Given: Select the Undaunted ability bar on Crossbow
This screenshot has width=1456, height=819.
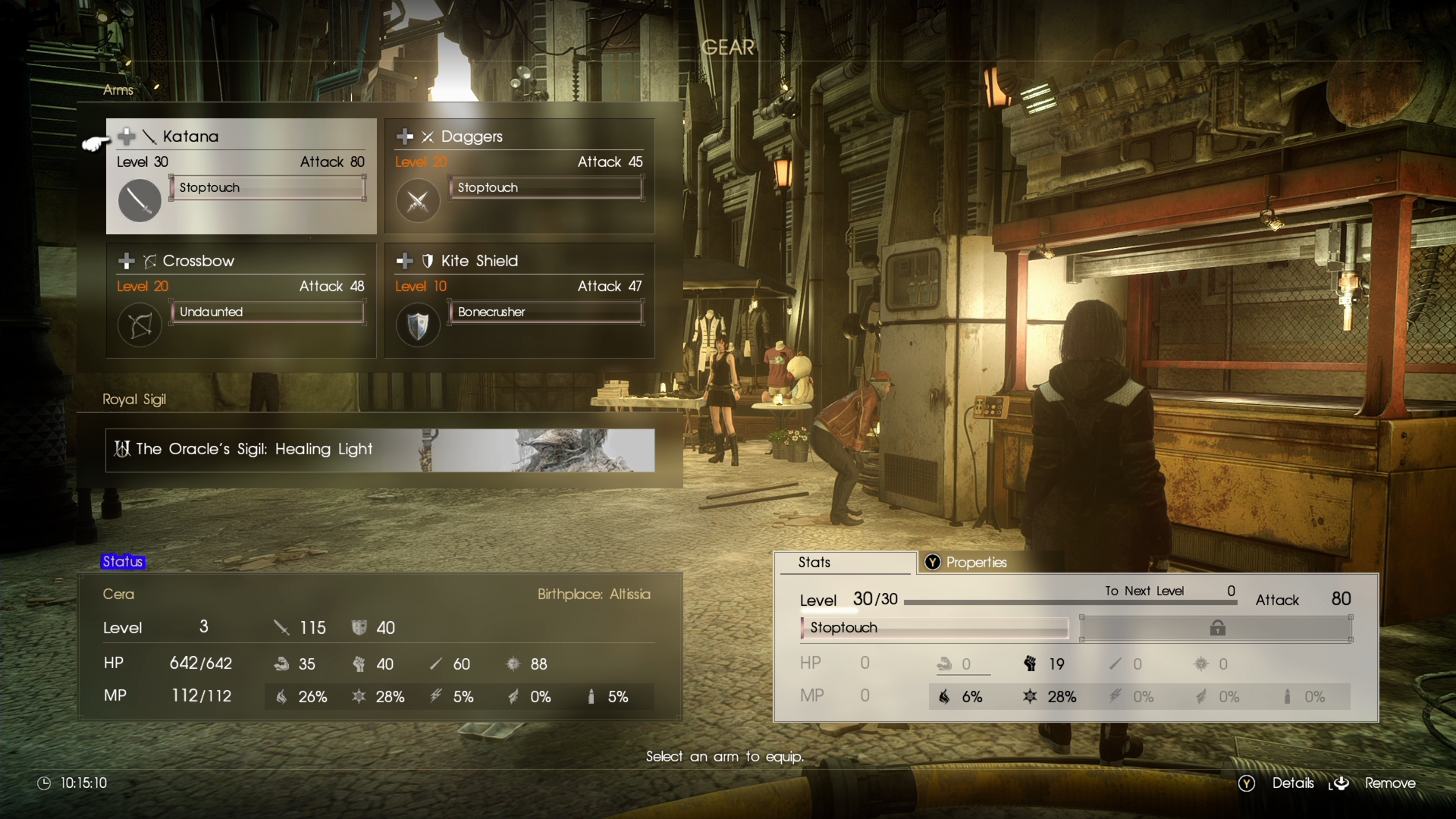Looking at the screenshot, I should pyautogui.click(x=268, y=312).
